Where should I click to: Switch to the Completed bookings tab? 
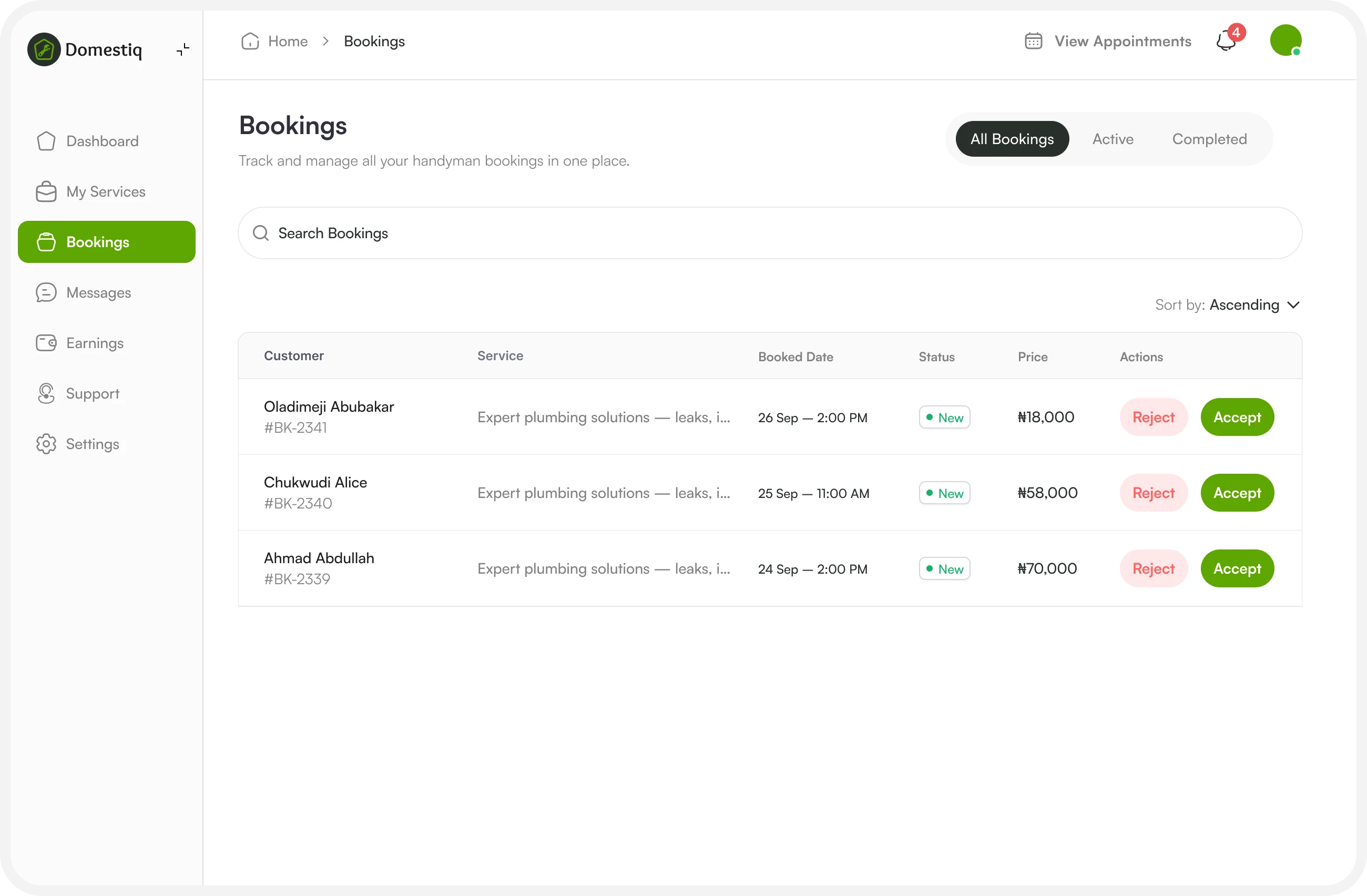pyautogui.click(x=1209, y=139)
